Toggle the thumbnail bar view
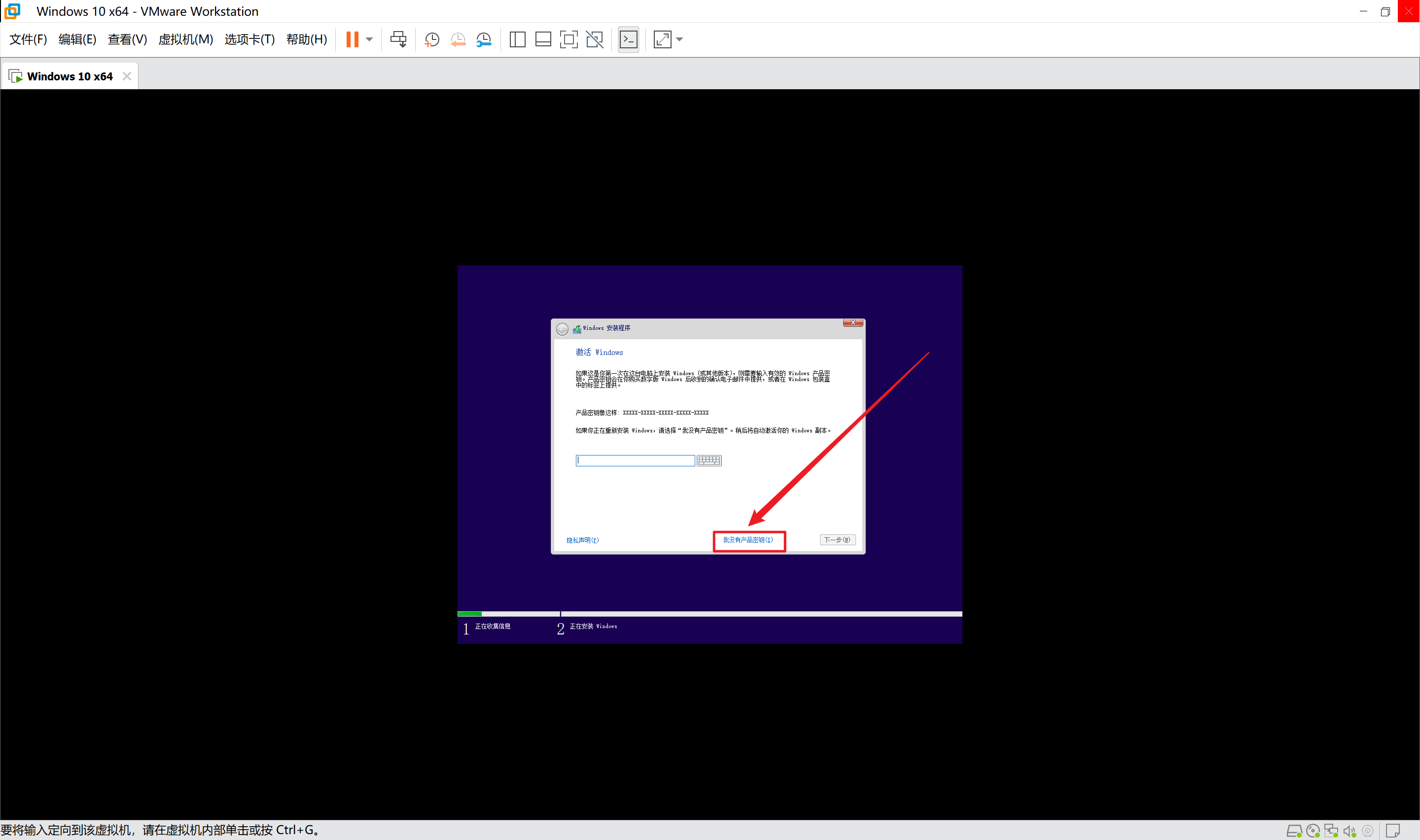 [x=543, y=39]
